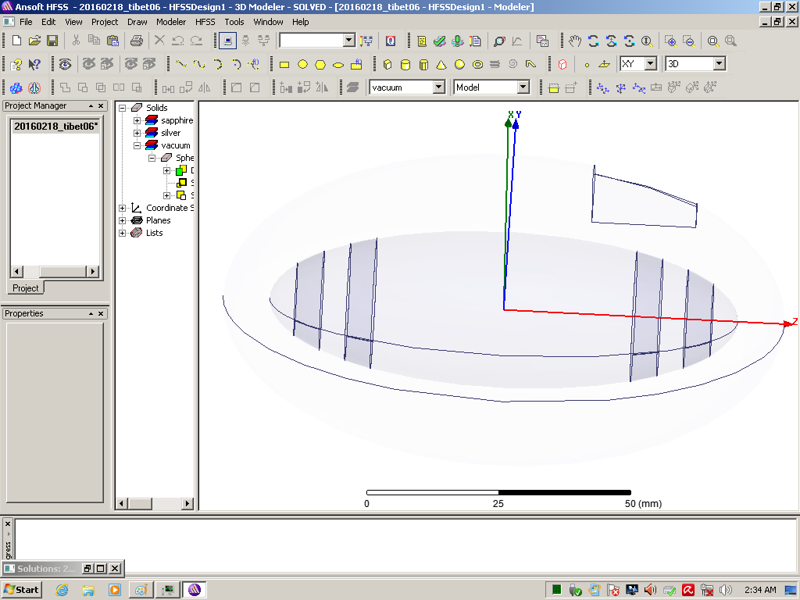The height and width of the screenshot is (600, 800).
Task: Select the Draw cylinder tool
Action: (x=406, y=64)
